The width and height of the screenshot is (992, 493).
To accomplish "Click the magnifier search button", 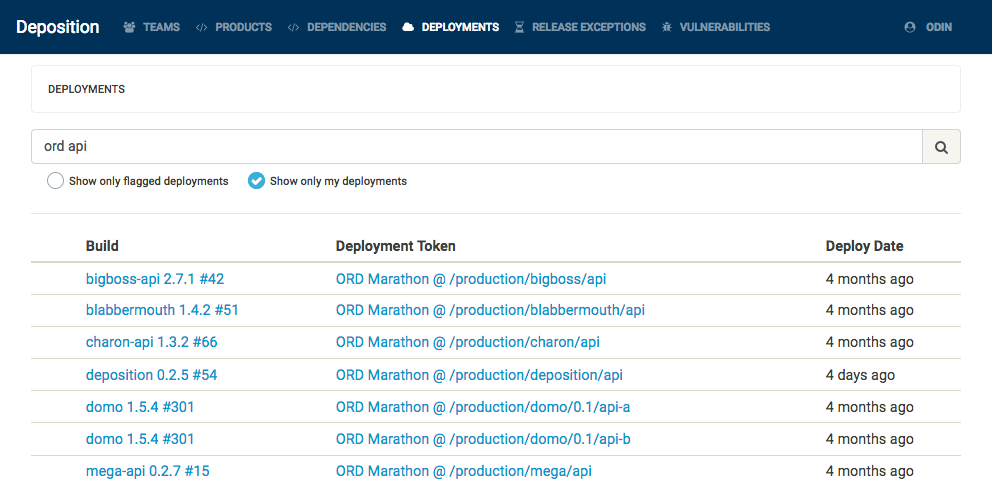I will [941, 147].
